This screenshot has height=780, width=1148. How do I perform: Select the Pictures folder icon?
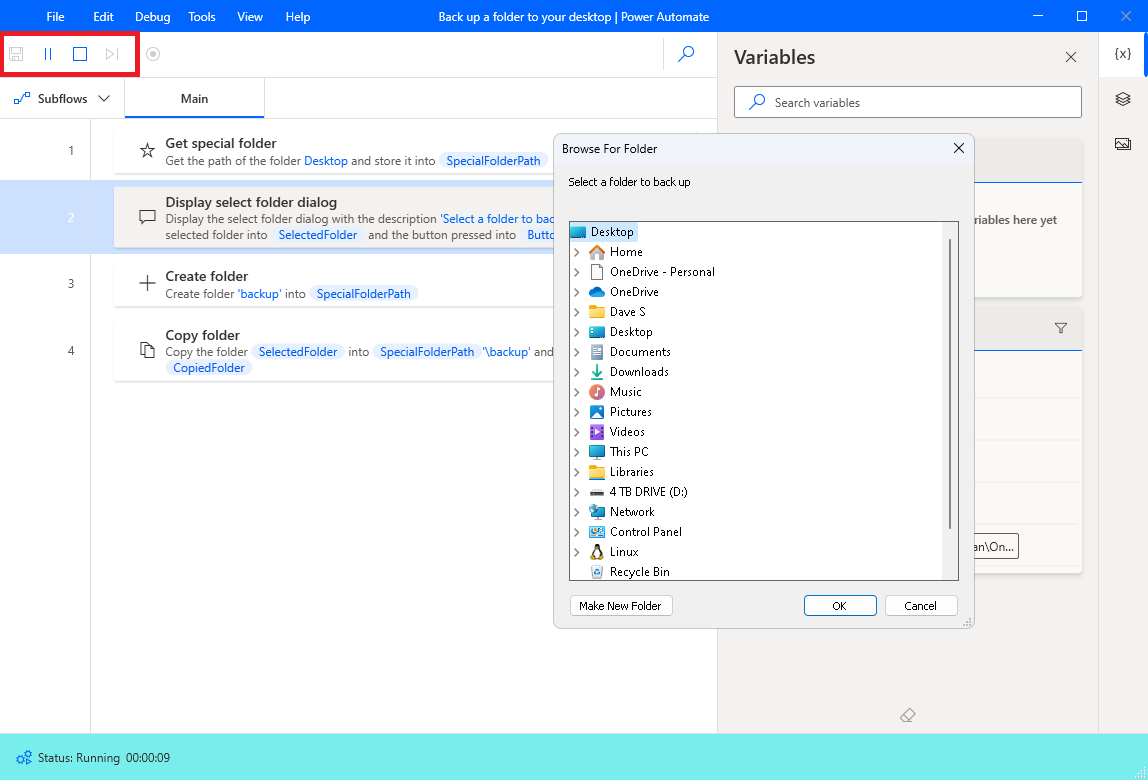click(597, 412)
